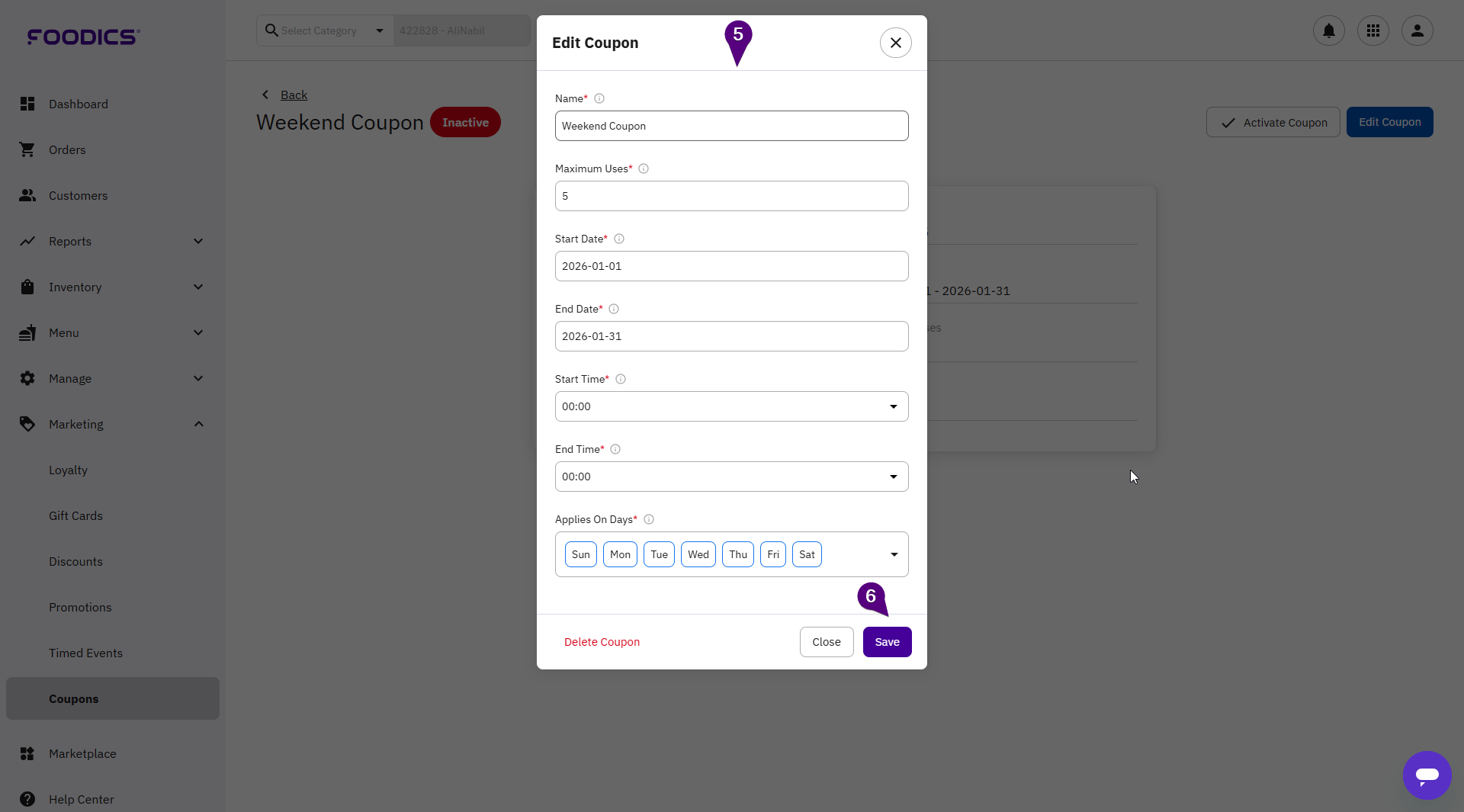Click the chat support bubble icon
This screenshot has height=812, width=1464.
(x=1427, y=775)
